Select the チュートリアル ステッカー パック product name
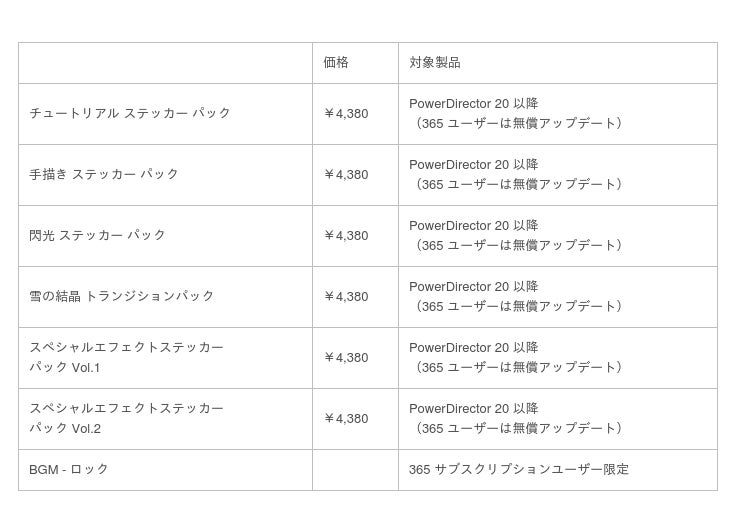Screen dimensions: 740x531 tap(130, 114)
